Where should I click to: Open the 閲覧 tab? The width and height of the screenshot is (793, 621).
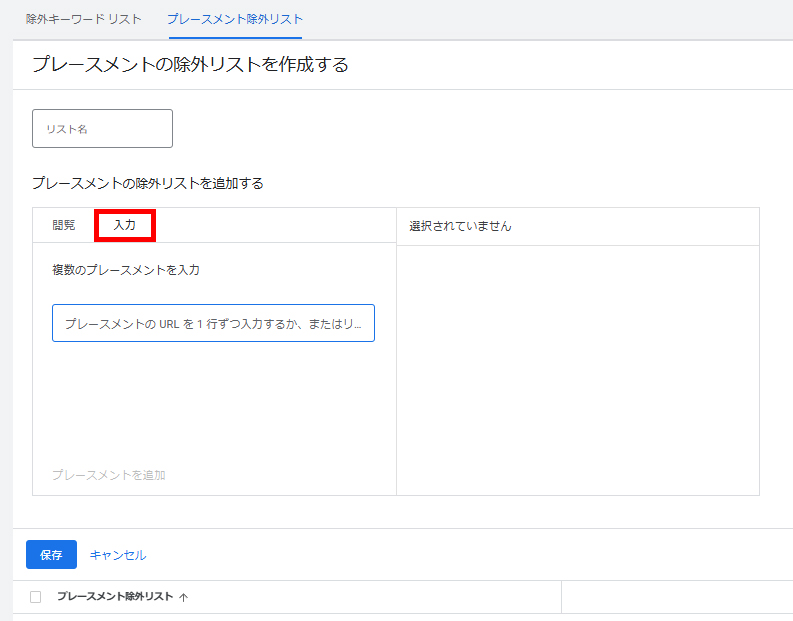click(64, 226)
